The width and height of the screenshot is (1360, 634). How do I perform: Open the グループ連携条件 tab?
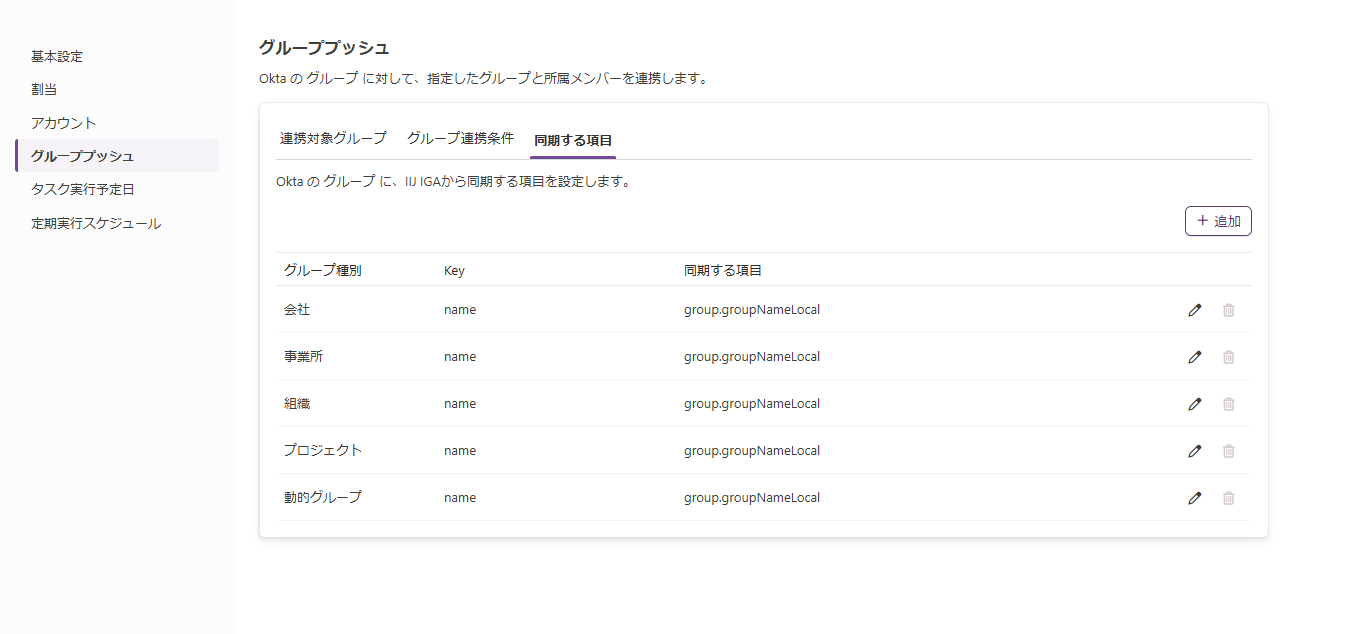(460, 139)
